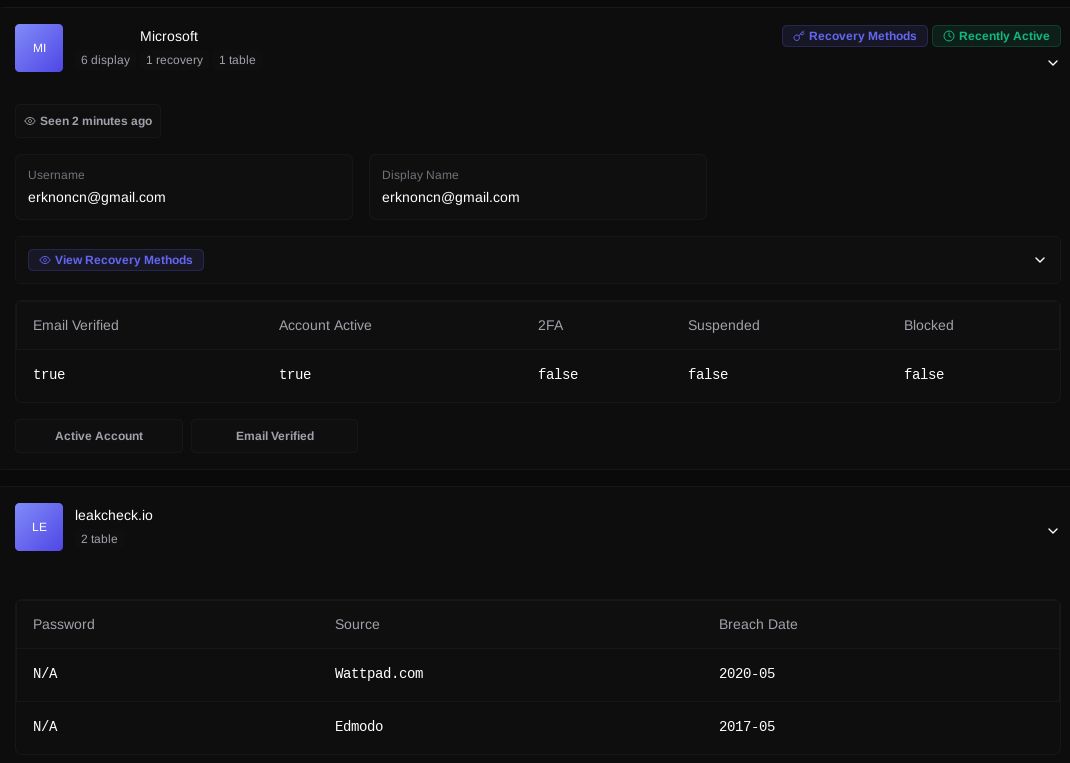Click the Suspended column header
Viewport: 1070px width, 763px height.
723,326
